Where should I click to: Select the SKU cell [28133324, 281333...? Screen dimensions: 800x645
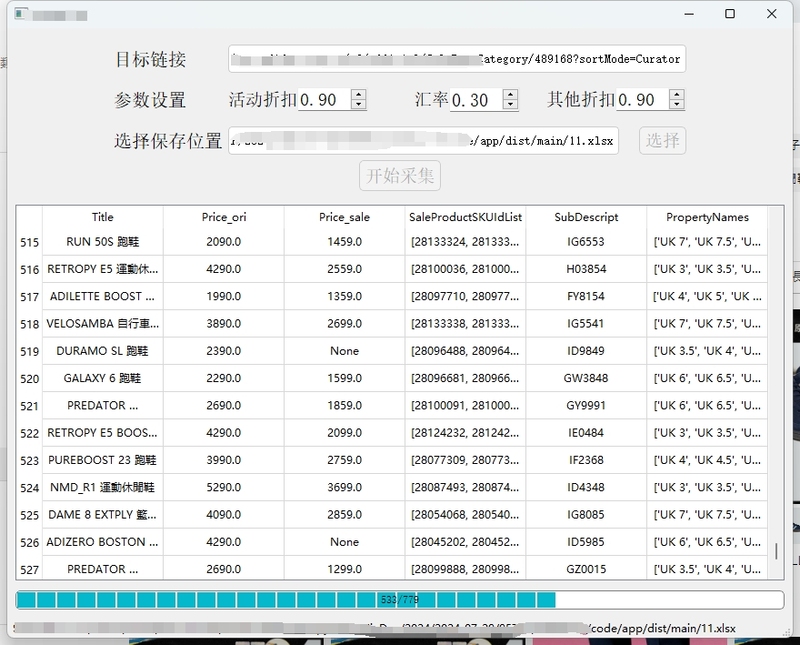tap(465, 242)
